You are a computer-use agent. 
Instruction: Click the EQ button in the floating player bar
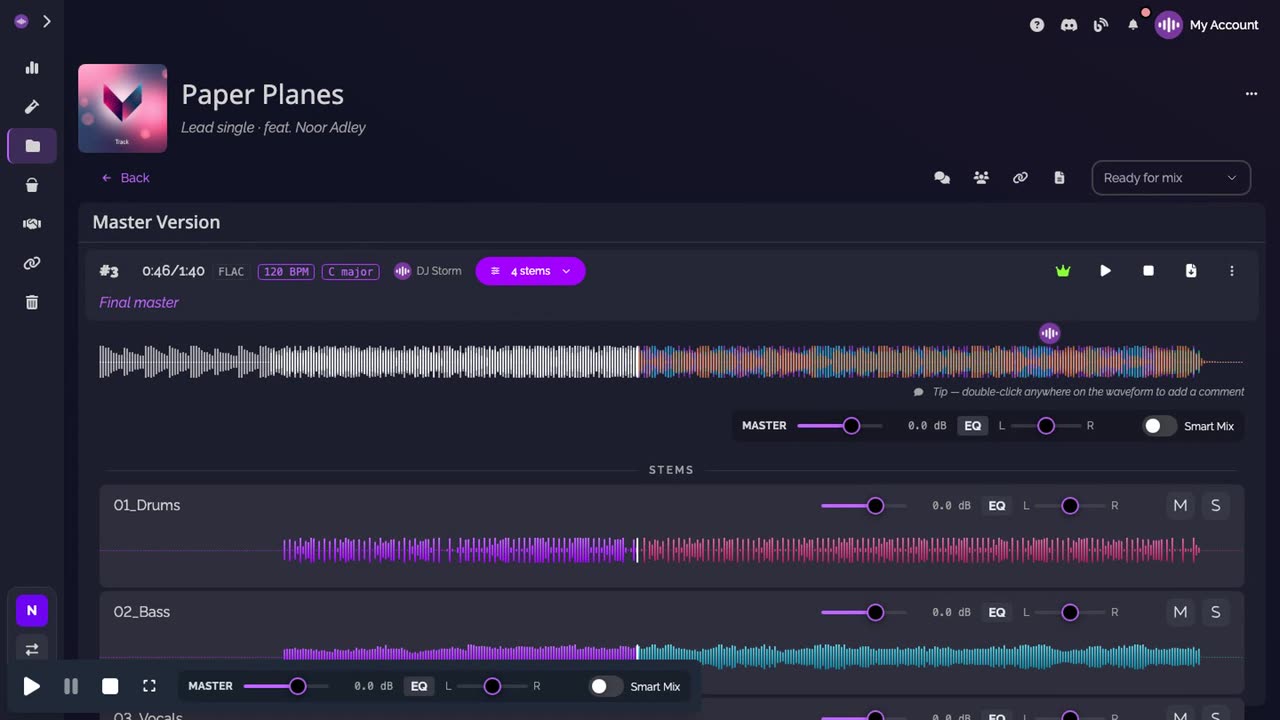(419, 686)
